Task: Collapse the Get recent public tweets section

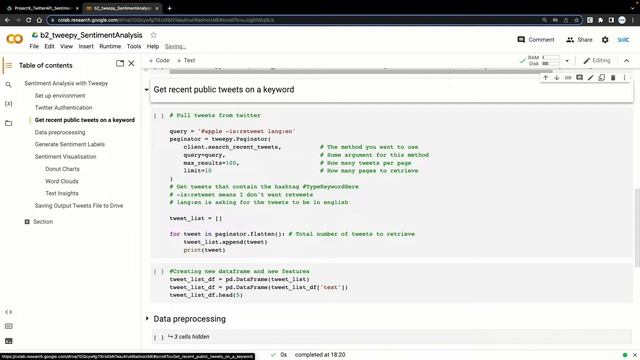Action: tap(147, 89)
